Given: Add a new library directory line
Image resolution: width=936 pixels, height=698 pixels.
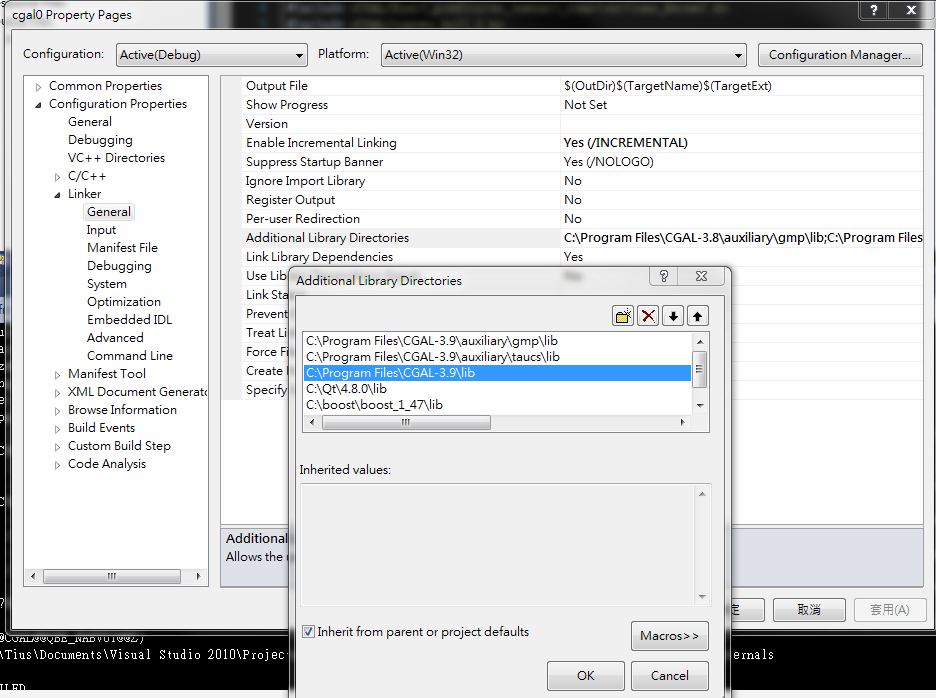Looking at the screenshot, I should click(x=623, y=316).
